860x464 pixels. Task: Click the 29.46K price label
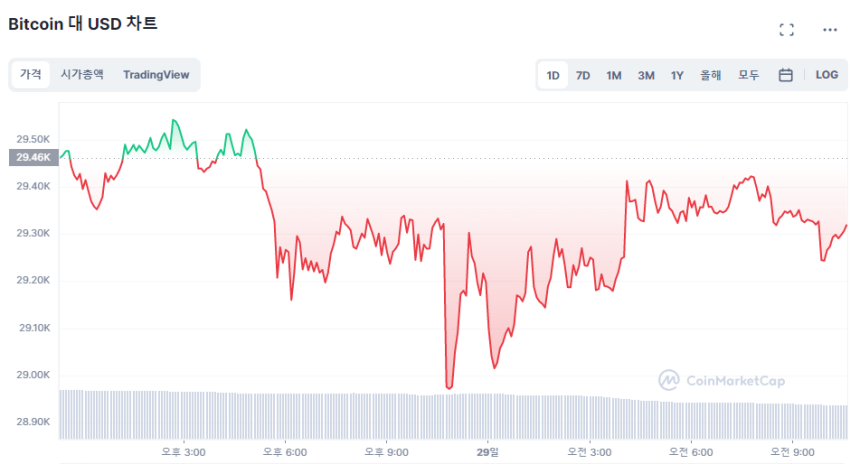(33, 157)
